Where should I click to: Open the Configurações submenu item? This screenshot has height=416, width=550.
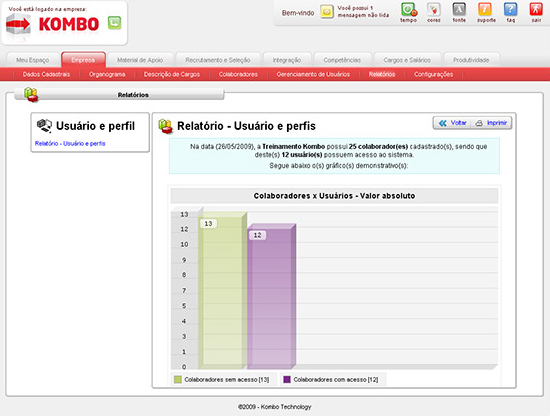click(x=433, y=74)
